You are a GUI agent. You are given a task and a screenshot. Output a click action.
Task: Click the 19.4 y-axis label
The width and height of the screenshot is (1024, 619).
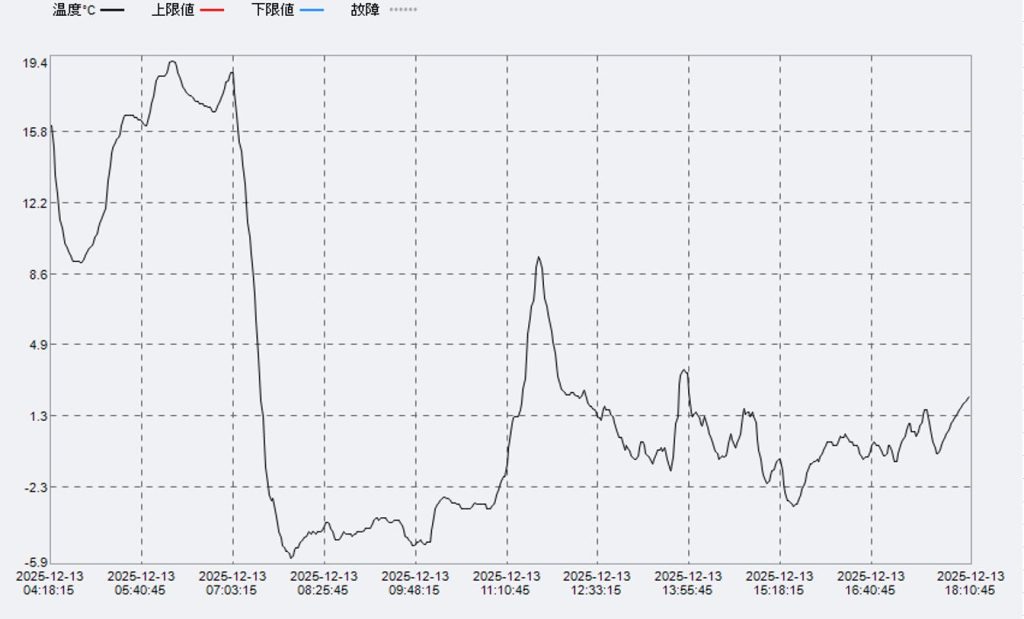[35, 63]
